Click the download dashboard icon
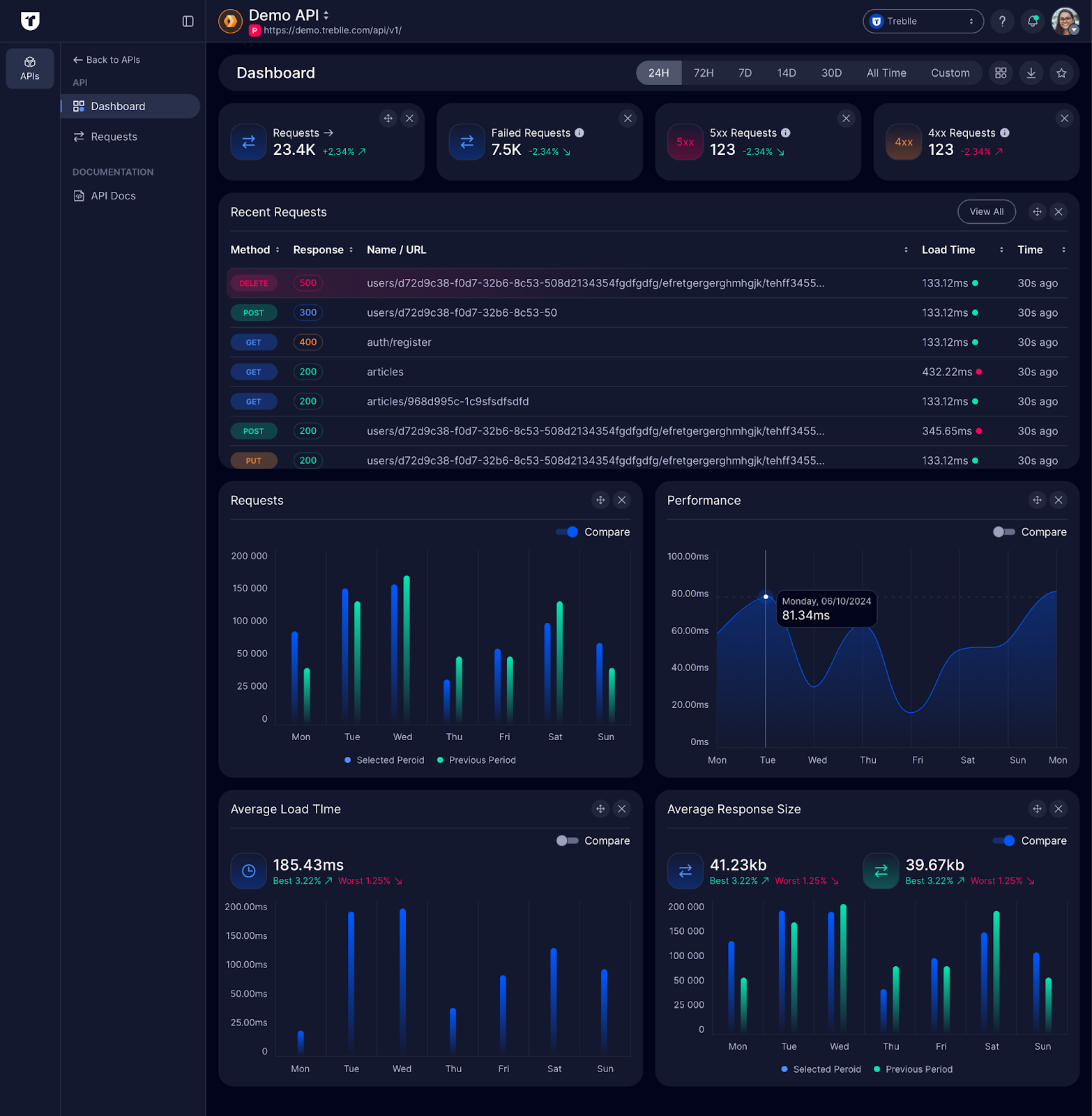This screenshot has width=1092, height=1116. click(1031, 73)
